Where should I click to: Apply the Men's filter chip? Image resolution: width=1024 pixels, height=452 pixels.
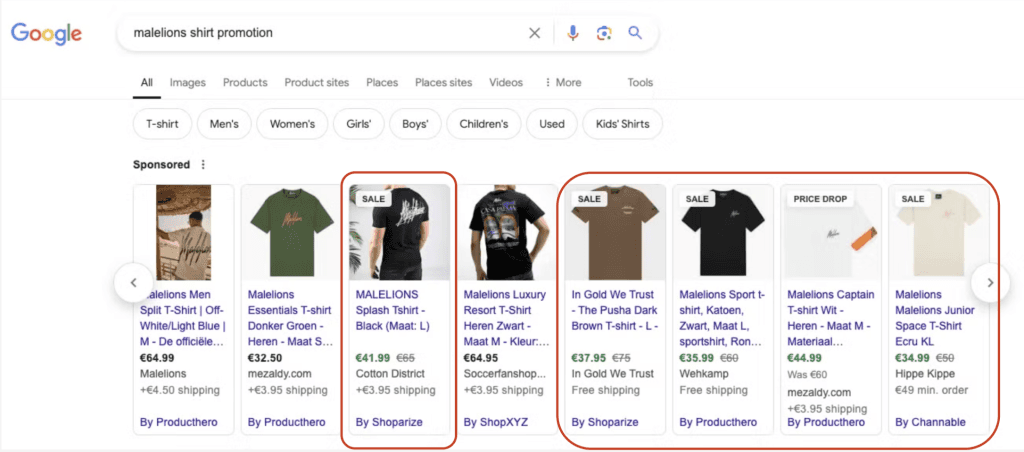point(224,124)
